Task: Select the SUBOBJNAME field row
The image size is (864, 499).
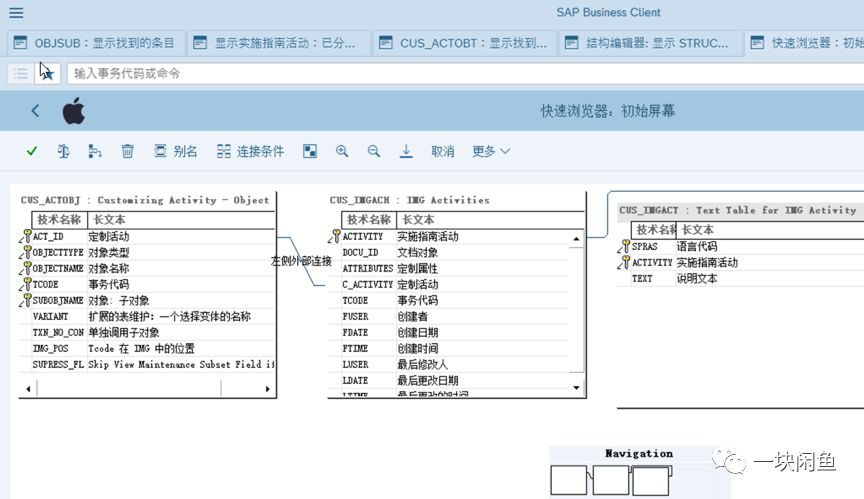Action: pyautogui.click(x=147, y=300)
